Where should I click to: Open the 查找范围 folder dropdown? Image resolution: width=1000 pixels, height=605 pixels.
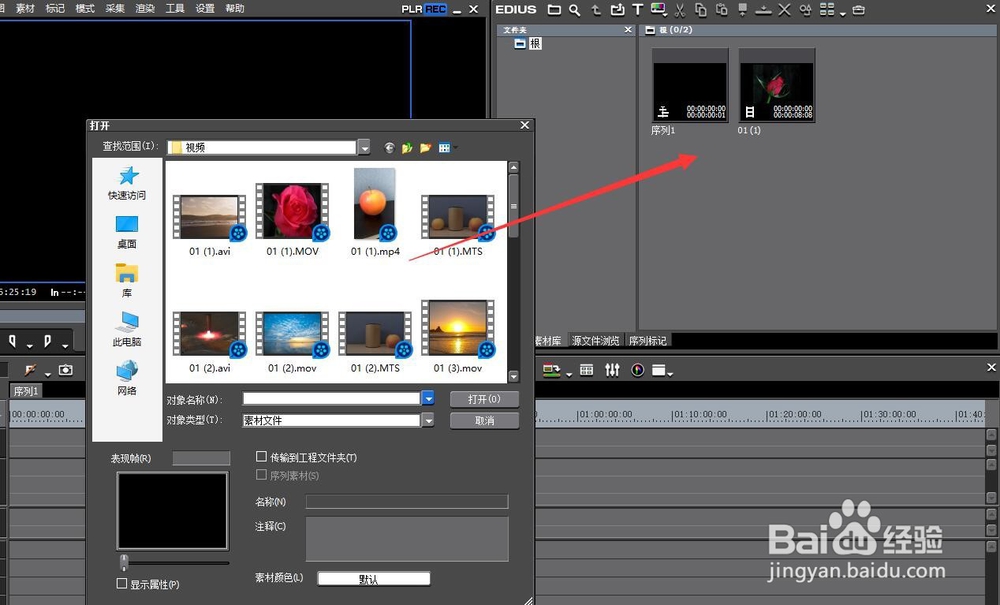coord(364,148)
